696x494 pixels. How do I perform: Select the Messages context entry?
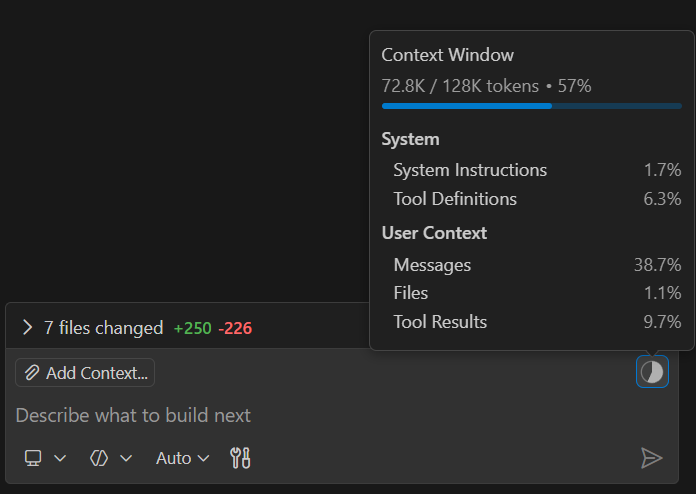coord(432,265)
